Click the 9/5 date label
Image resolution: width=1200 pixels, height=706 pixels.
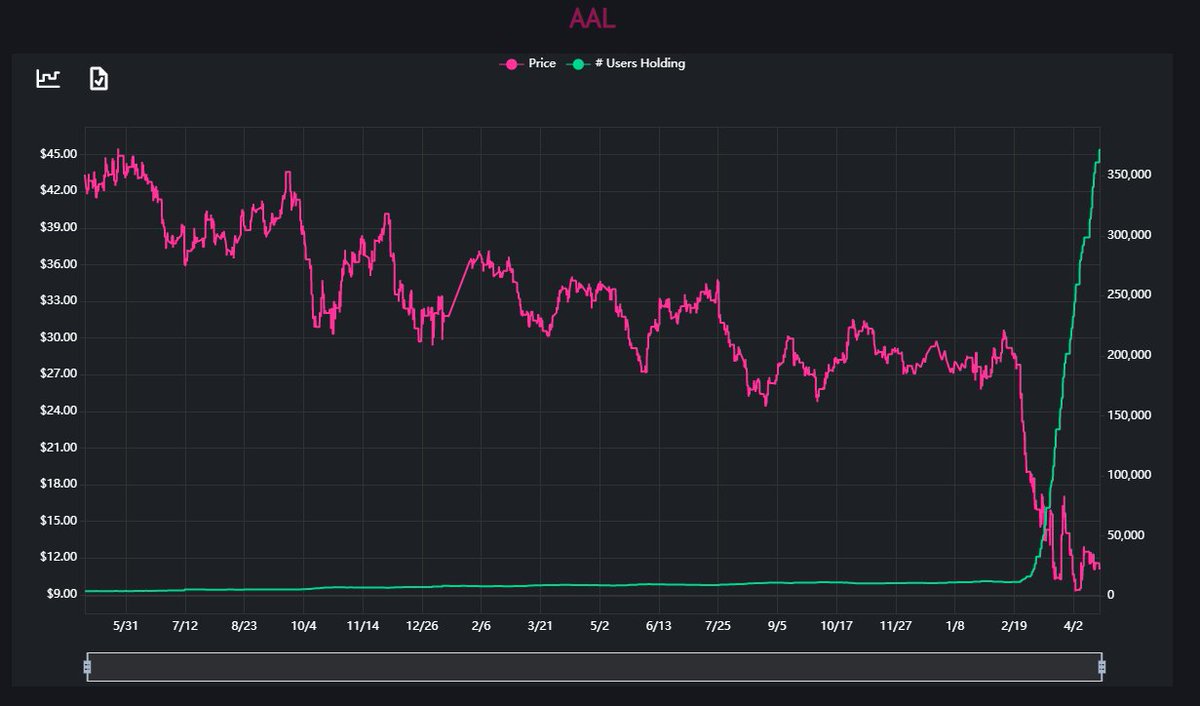(x=777, y=626)
